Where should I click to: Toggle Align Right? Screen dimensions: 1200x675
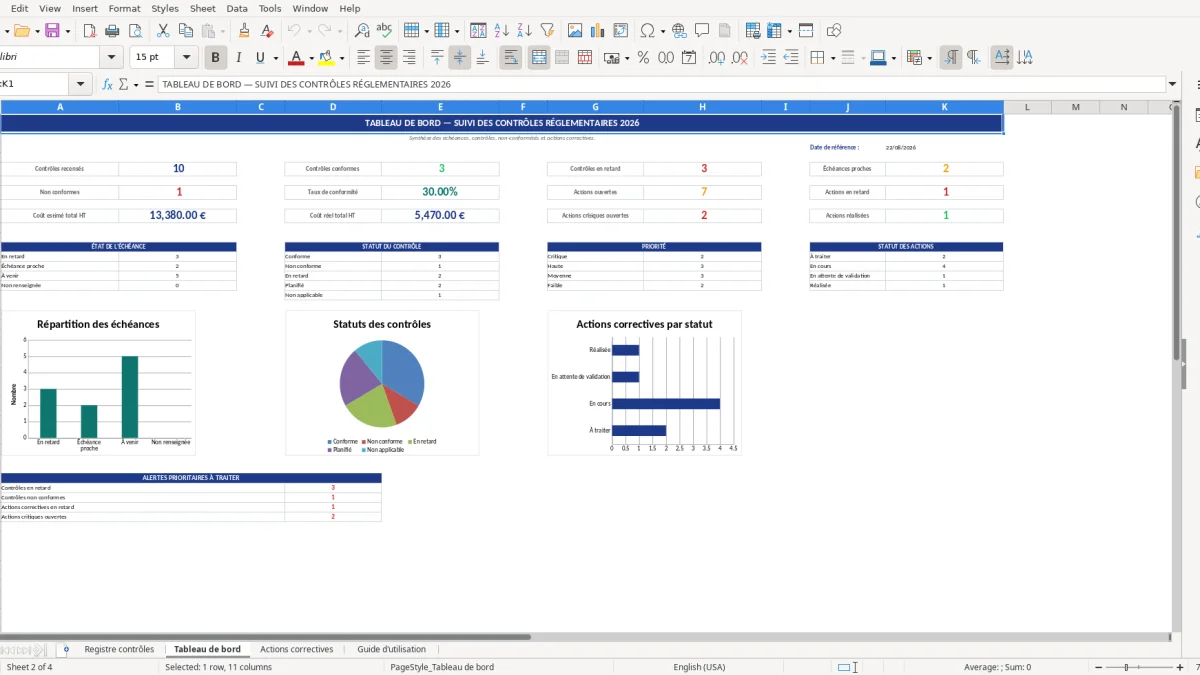[408, 58]
